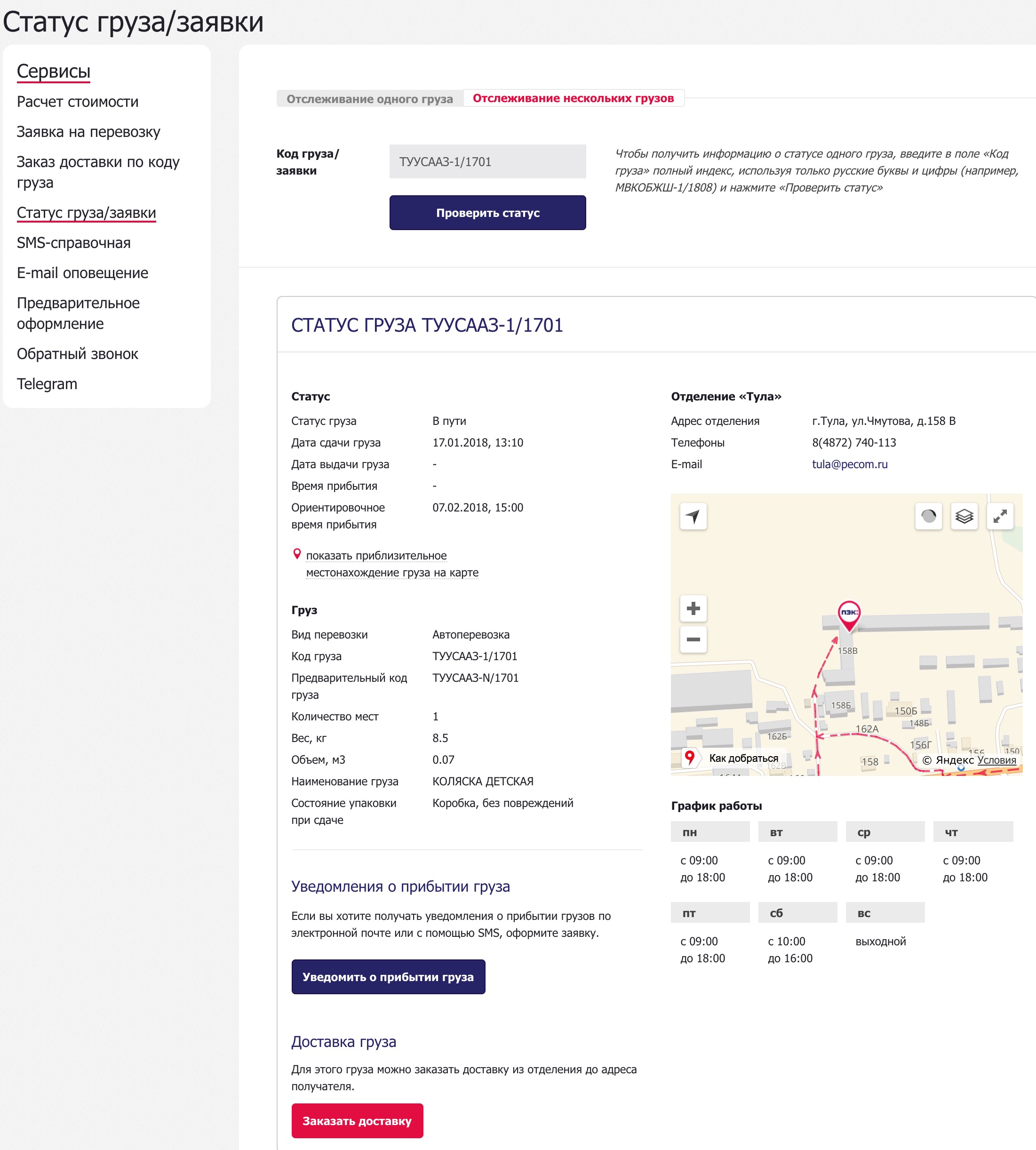Open 'Заказ доставки по коду груза'
This screenshot has height=1150, width=1036.
98,173
